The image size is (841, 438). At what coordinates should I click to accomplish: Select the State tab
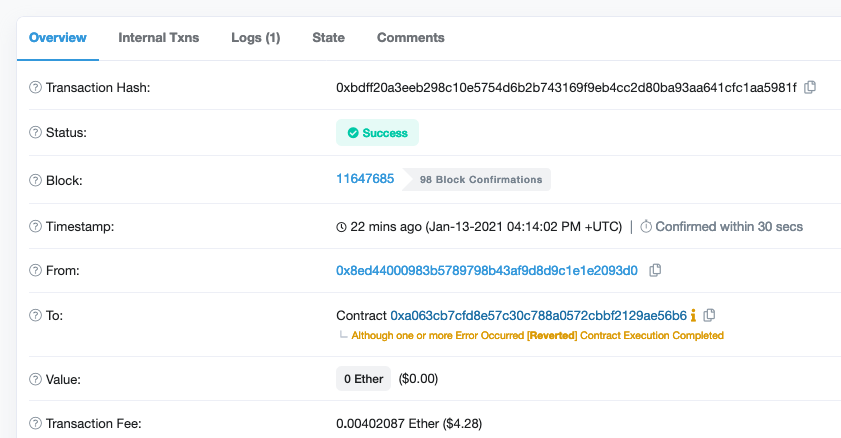pos(329,38)
